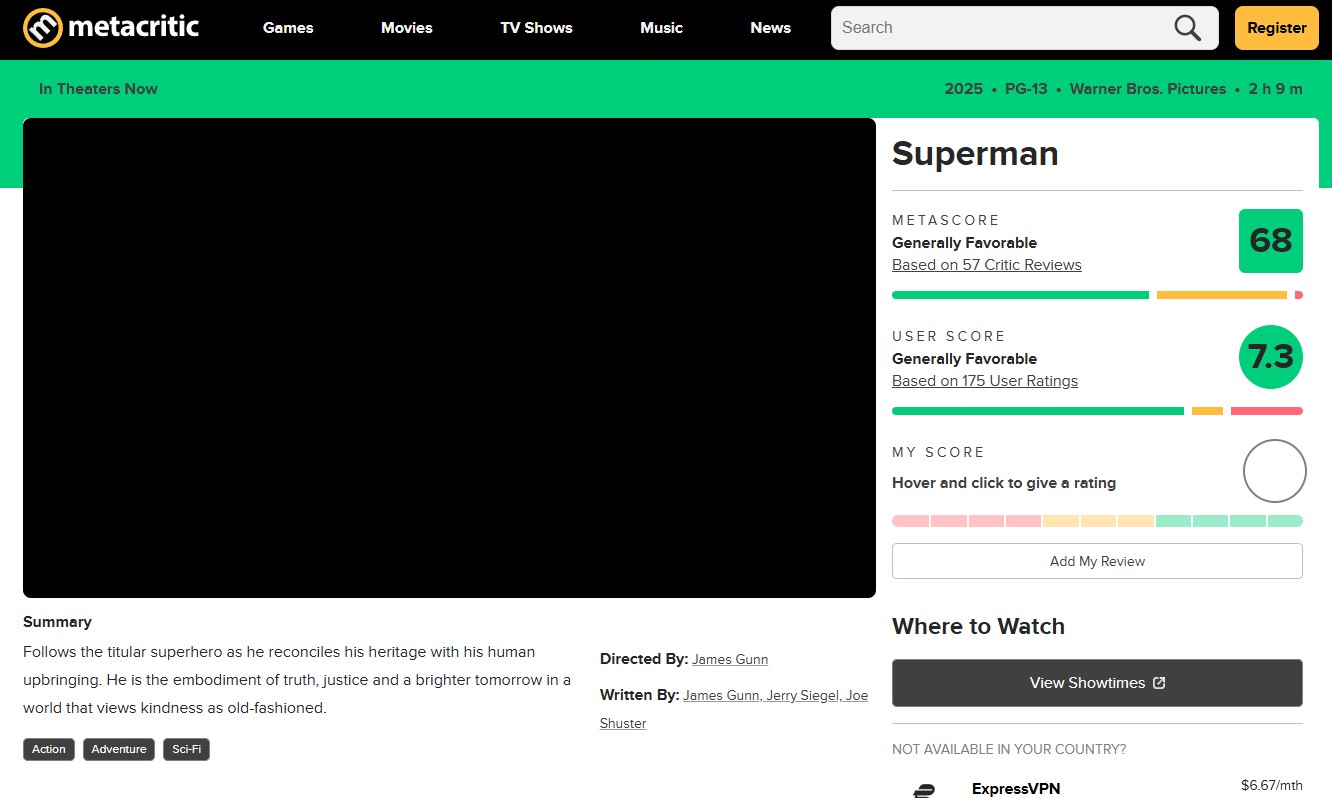Open the Music menu
The image size is (1332, 798).
coord(661,28)
